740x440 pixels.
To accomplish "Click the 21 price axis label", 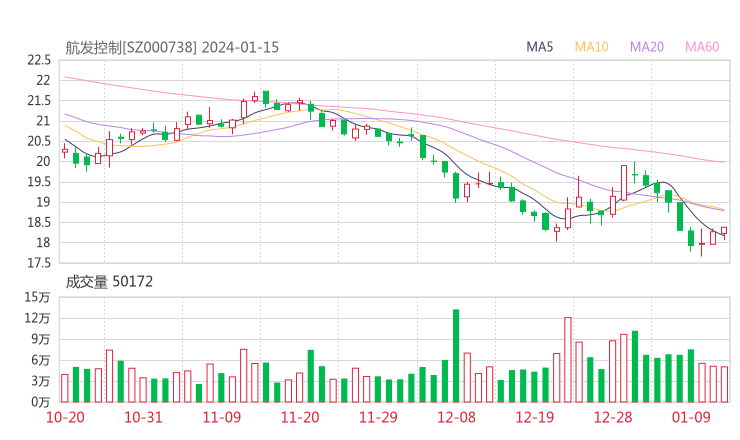I will click(43, 121).
